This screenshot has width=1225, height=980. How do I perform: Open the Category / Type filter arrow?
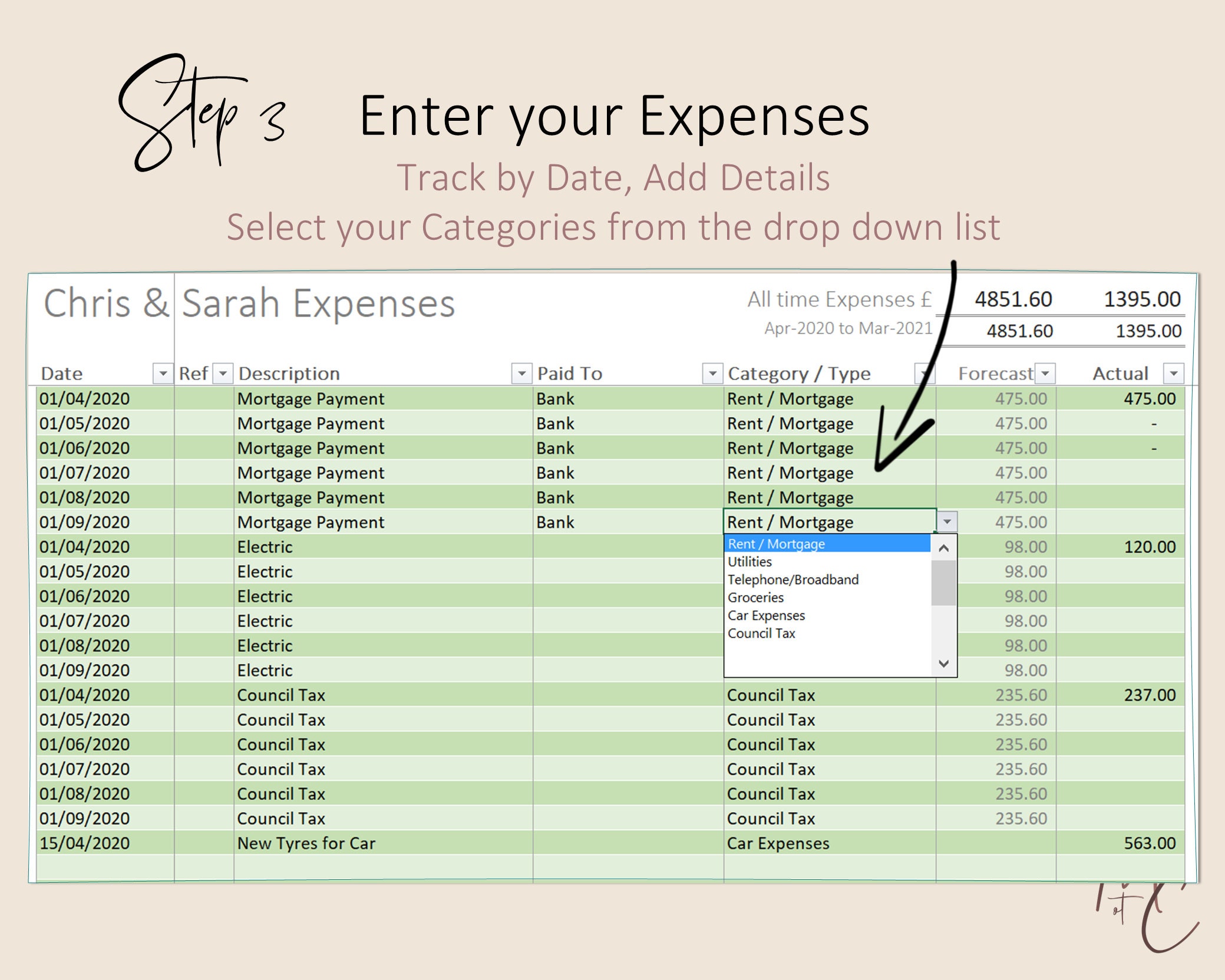923,372
